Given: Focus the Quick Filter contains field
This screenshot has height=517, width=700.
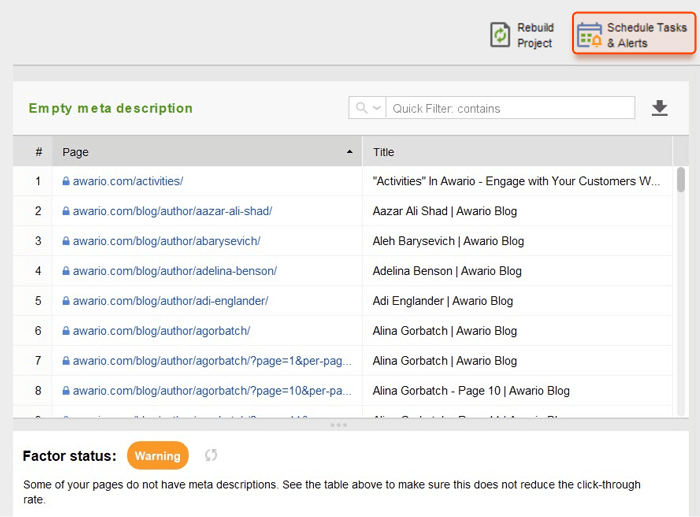Looking at the screenshot, I should pos(510,108).
